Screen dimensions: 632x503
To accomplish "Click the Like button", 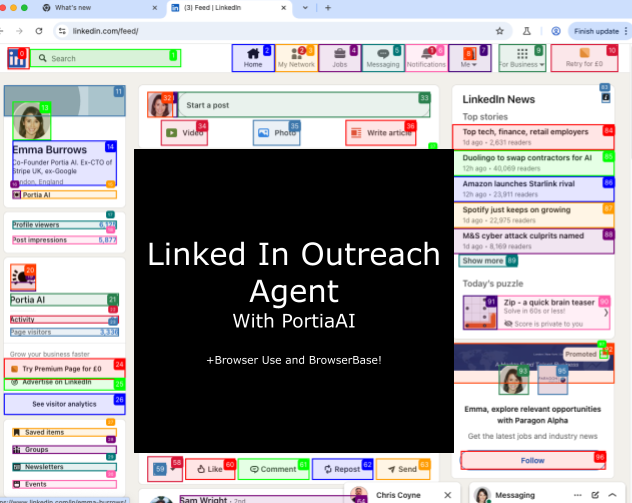I will click(x=210, y=469).
